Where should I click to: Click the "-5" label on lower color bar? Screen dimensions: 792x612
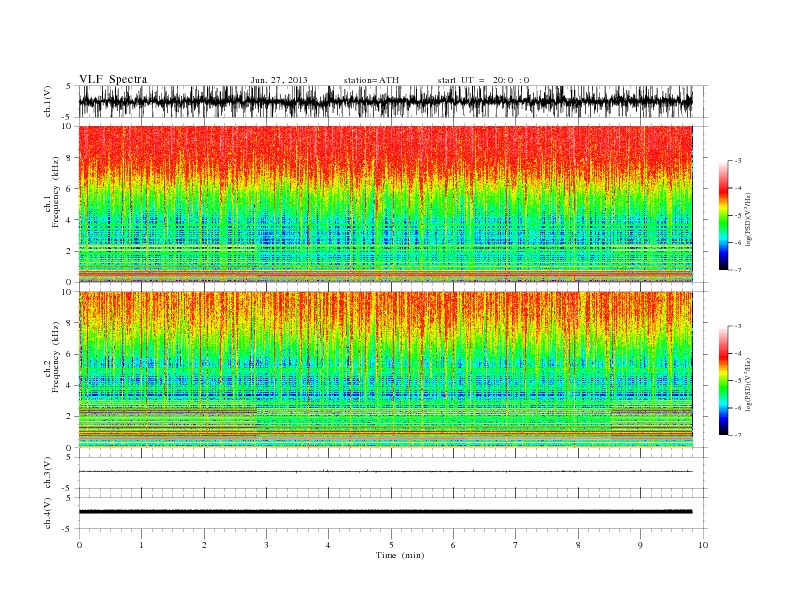738,380
